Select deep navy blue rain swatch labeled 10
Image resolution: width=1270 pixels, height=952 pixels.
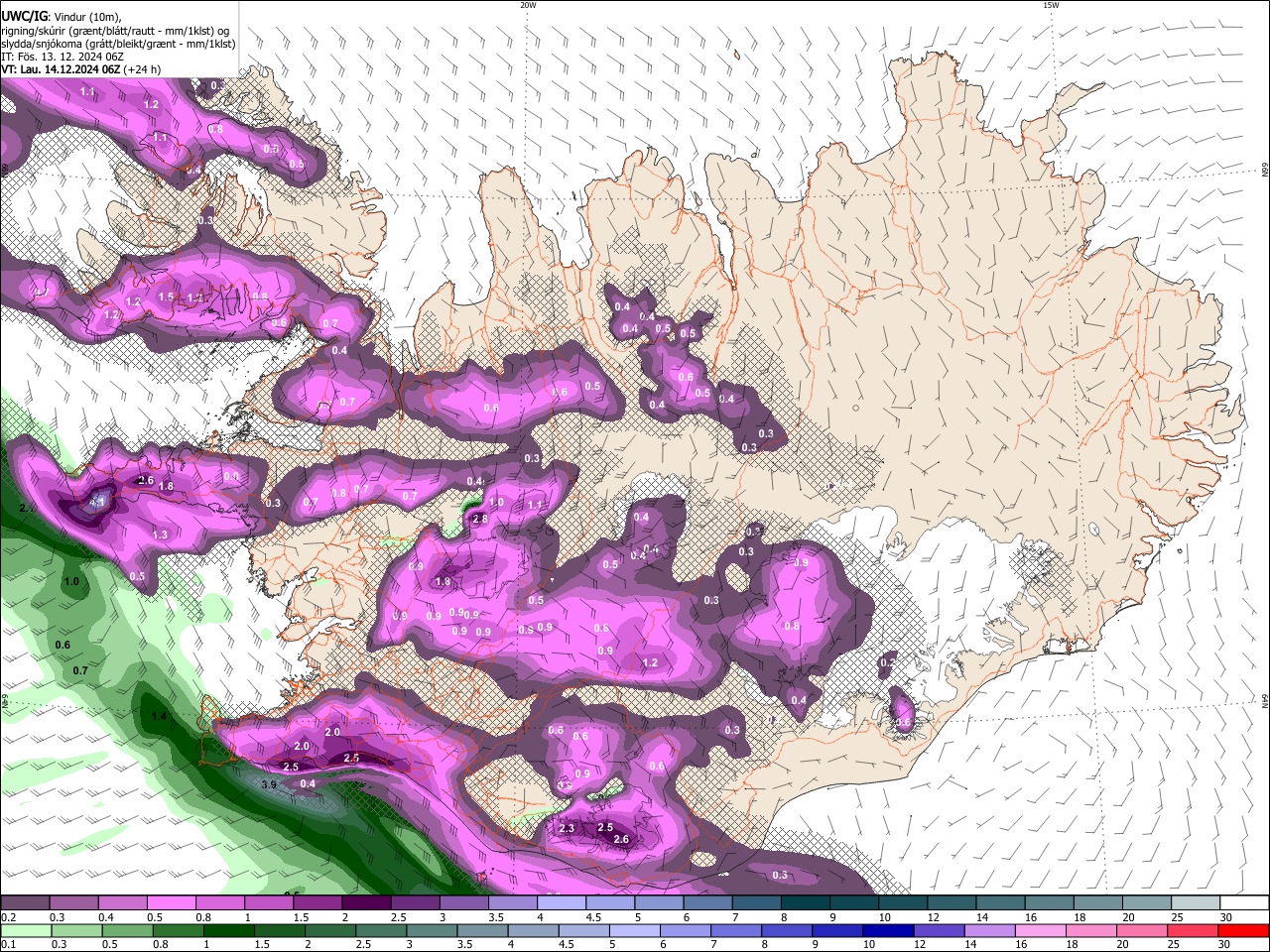coord(887,930)
